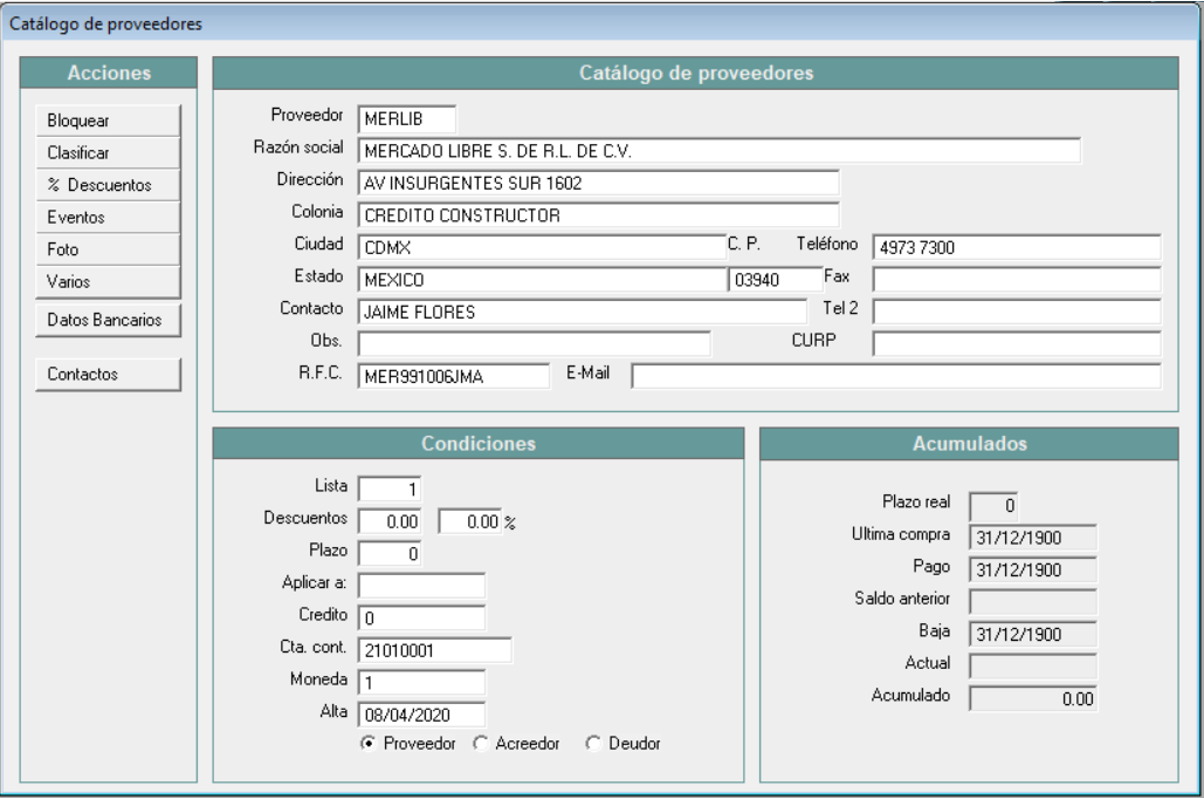
Task: Click the Plazo field in Condiciones
Action: (390, 553)
